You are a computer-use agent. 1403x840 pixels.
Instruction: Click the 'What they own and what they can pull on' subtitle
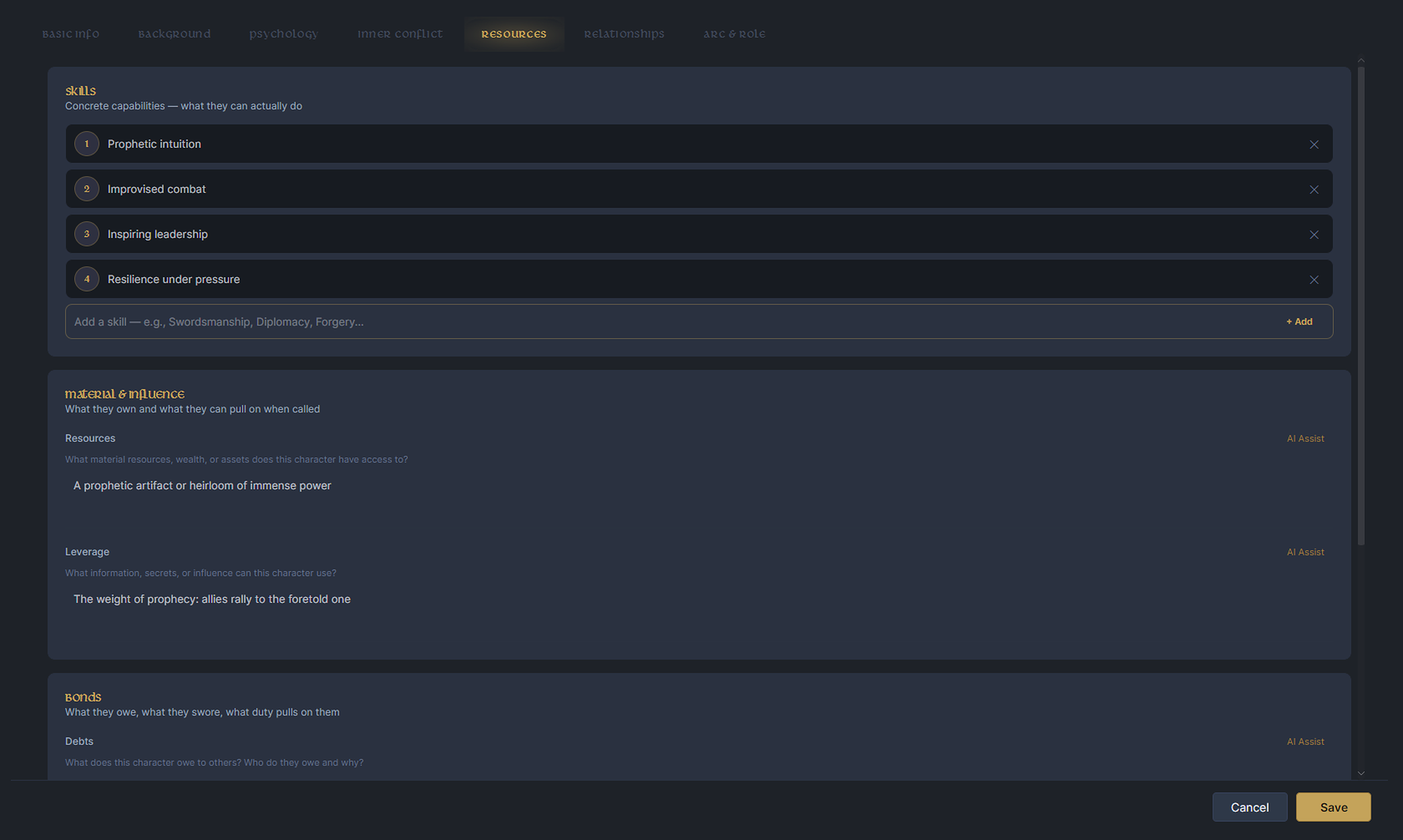pos(192,409)
